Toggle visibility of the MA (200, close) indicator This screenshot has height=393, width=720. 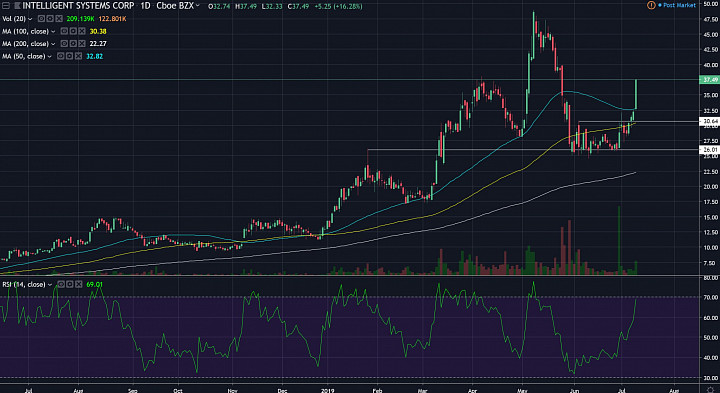pos(64,44)
